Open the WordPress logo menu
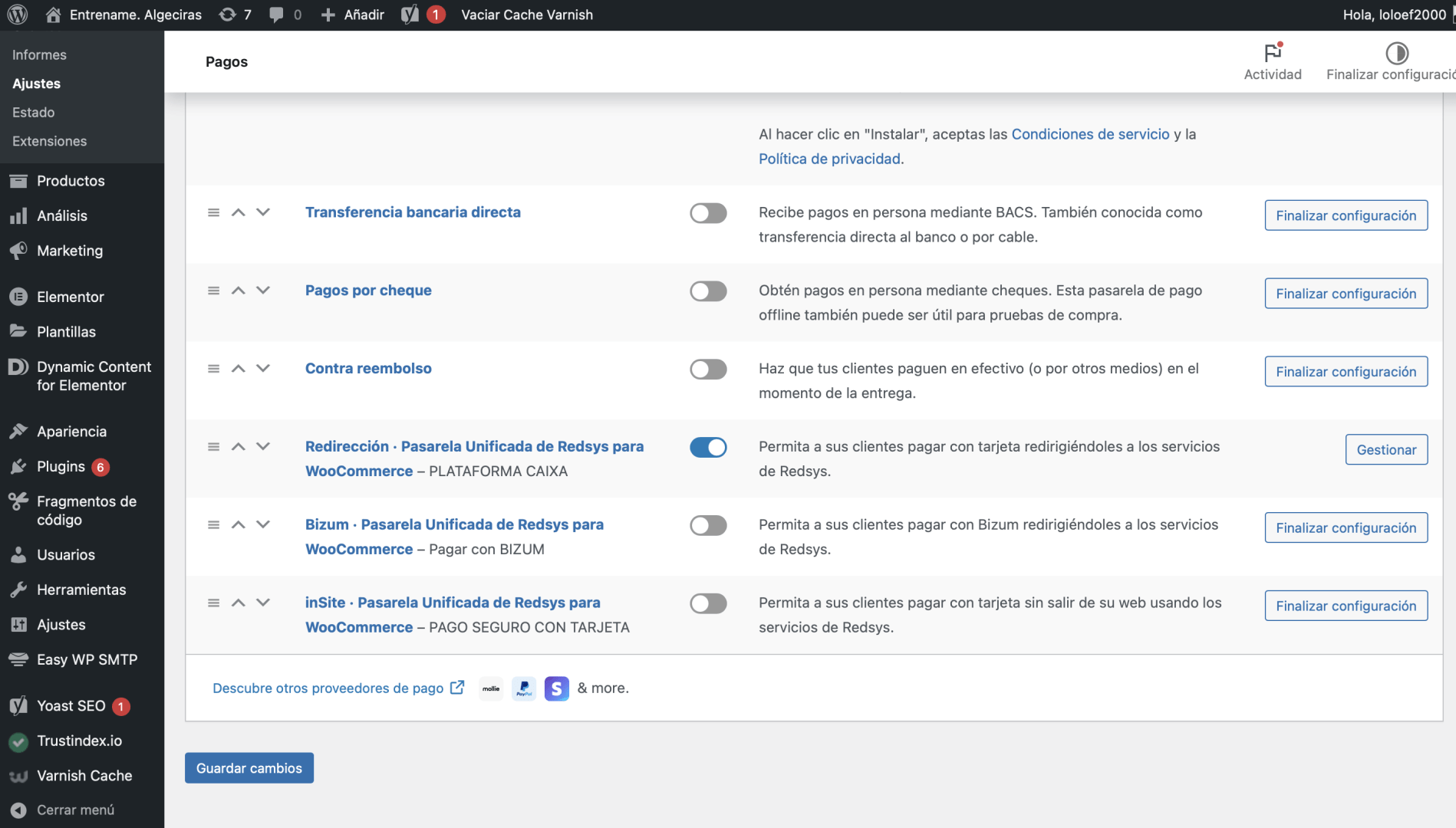This screenshot has width=1456, height=828. coord(18,15)
